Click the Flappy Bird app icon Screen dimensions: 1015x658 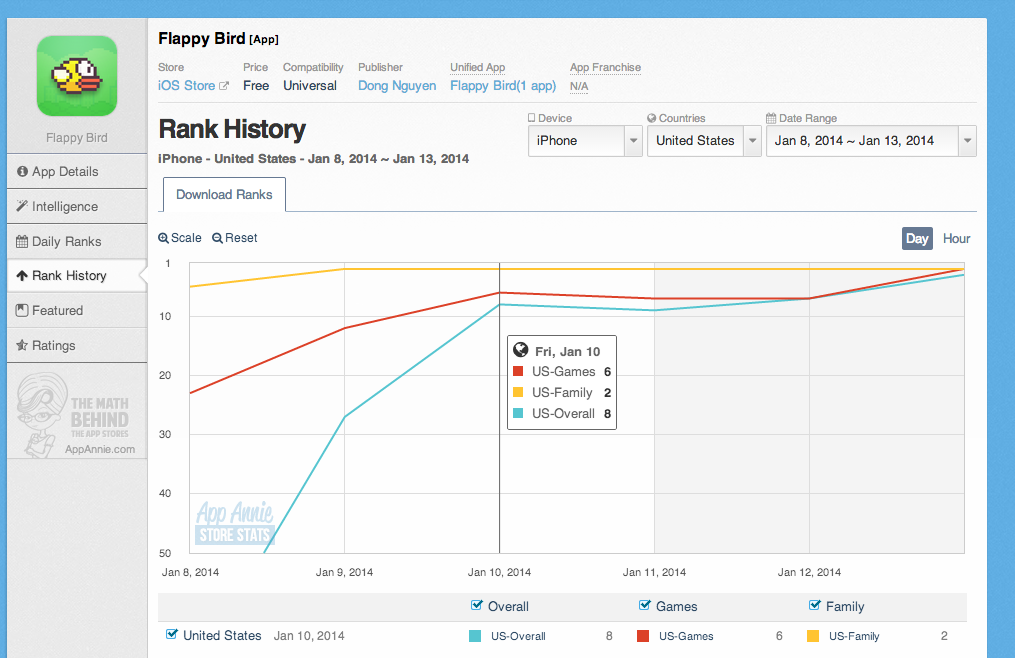(77, 76)
